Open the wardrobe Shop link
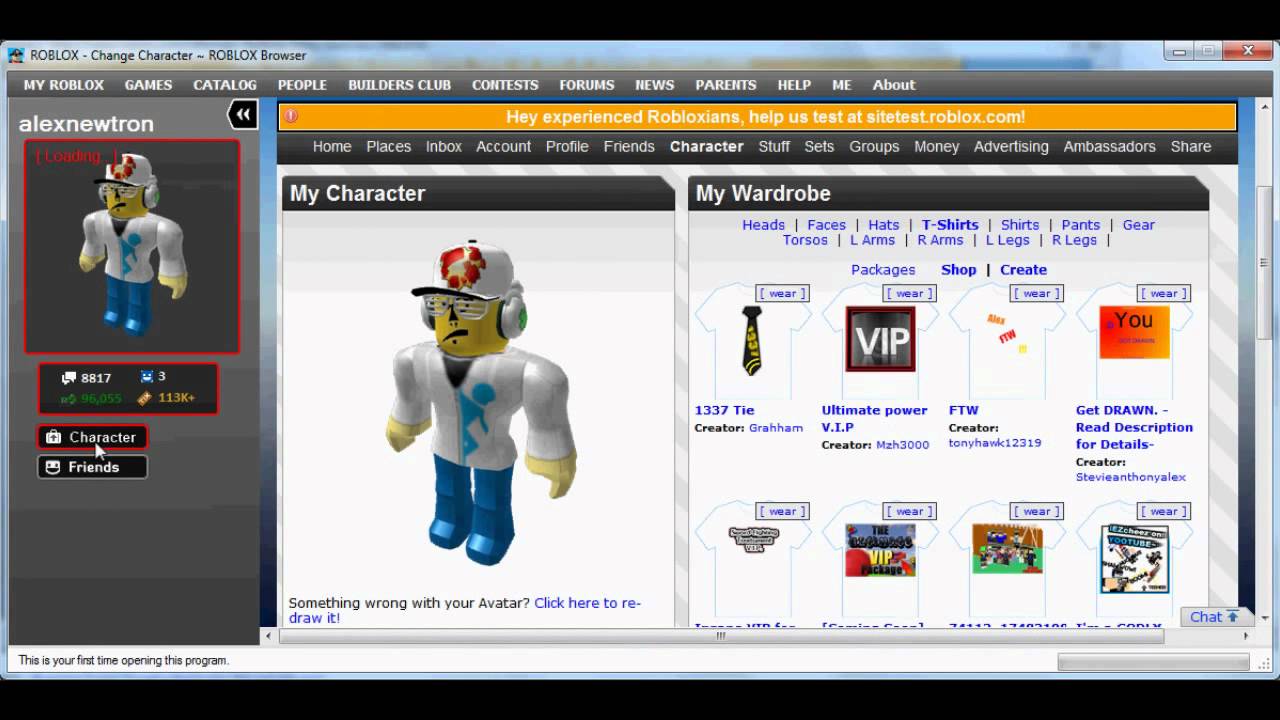This screenshot has width=1280, height=720. (x=959, y=270)
